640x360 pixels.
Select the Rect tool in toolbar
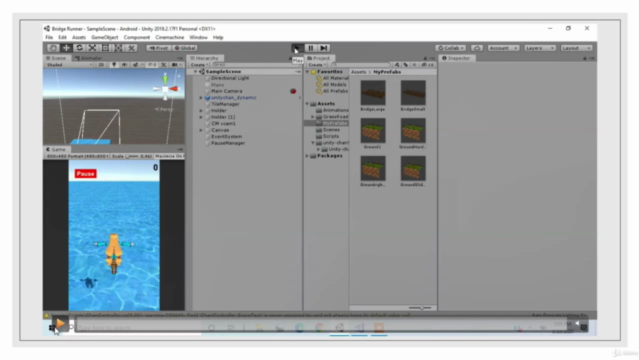click(x=105, y=48)
